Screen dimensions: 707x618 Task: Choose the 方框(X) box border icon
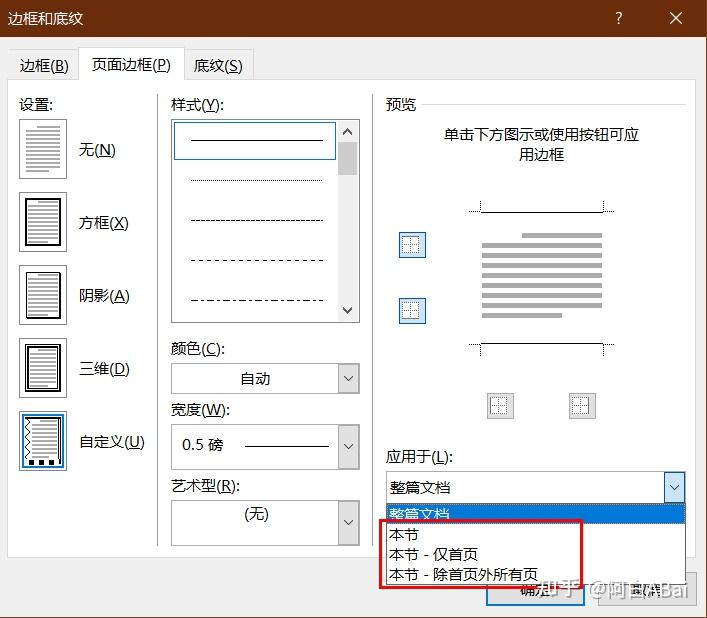coord(43,222)
